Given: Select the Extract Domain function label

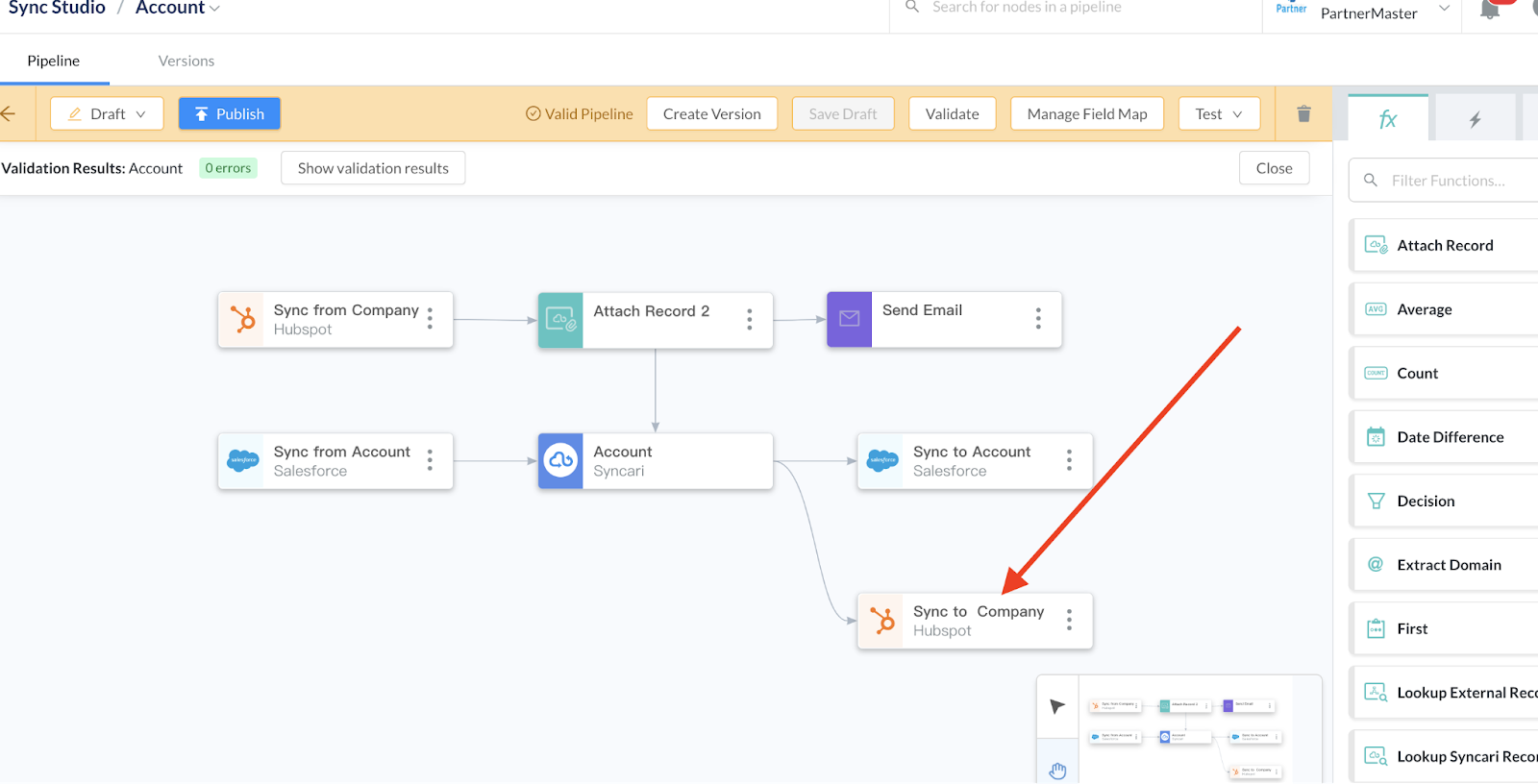Looking at the screenshot, I should (1449, 565).
